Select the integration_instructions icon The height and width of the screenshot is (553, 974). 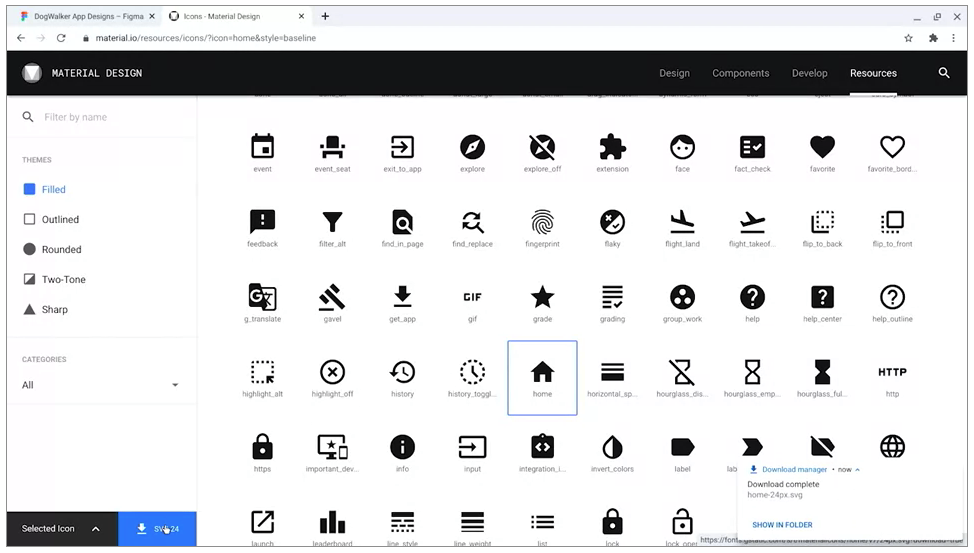(542, 447)
